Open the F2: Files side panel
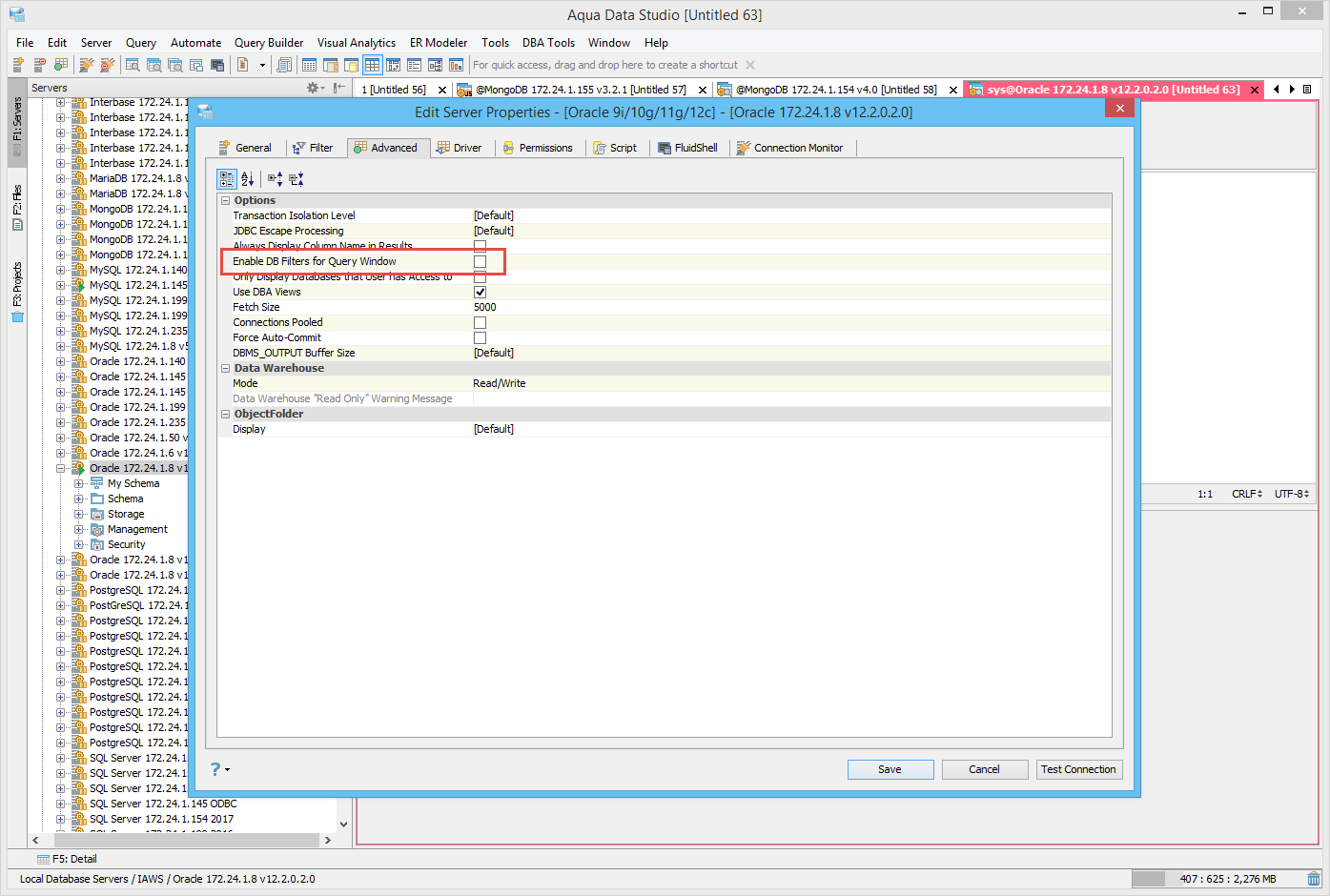The width and height of the screenshot is (1330, 896). point(17,207)
